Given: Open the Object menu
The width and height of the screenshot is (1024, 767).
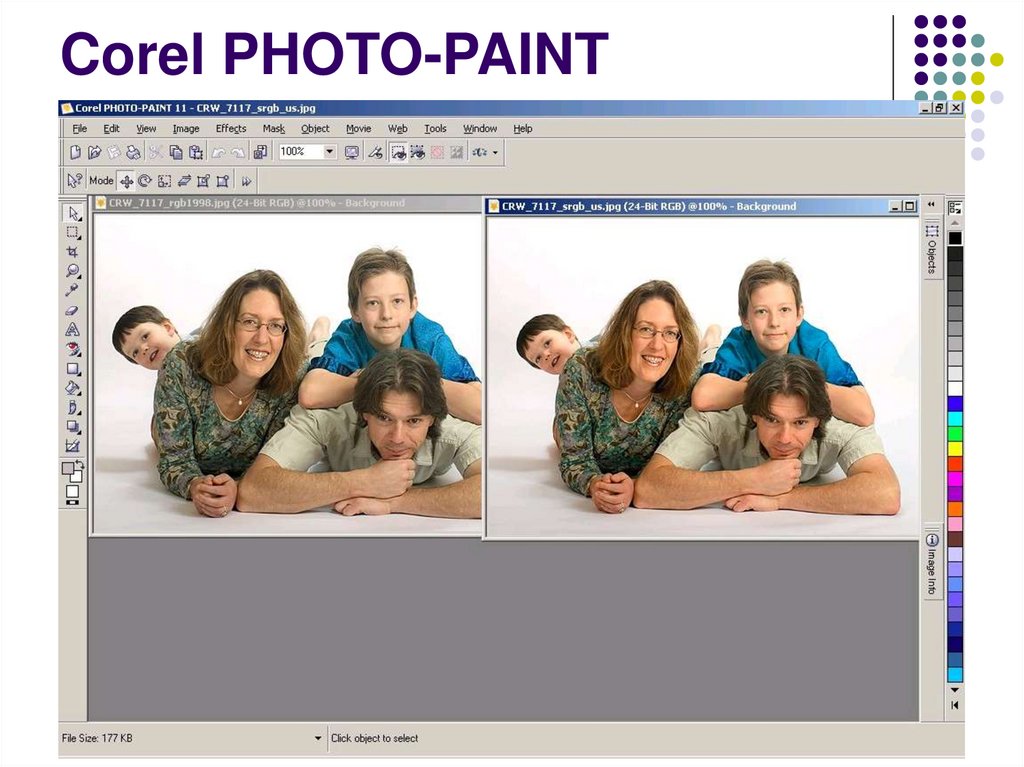Looking at the screenshot, I should (x=315, y=129).
